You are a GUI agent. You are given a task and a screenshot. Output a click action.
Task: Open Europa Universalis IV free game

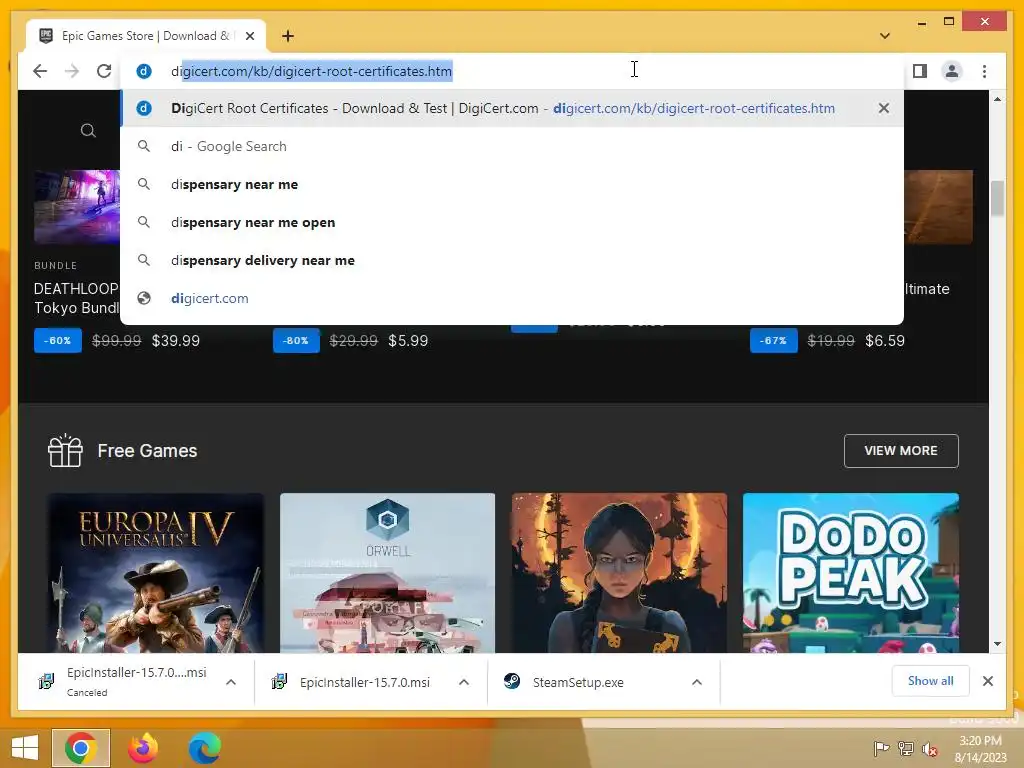(155, 573)
